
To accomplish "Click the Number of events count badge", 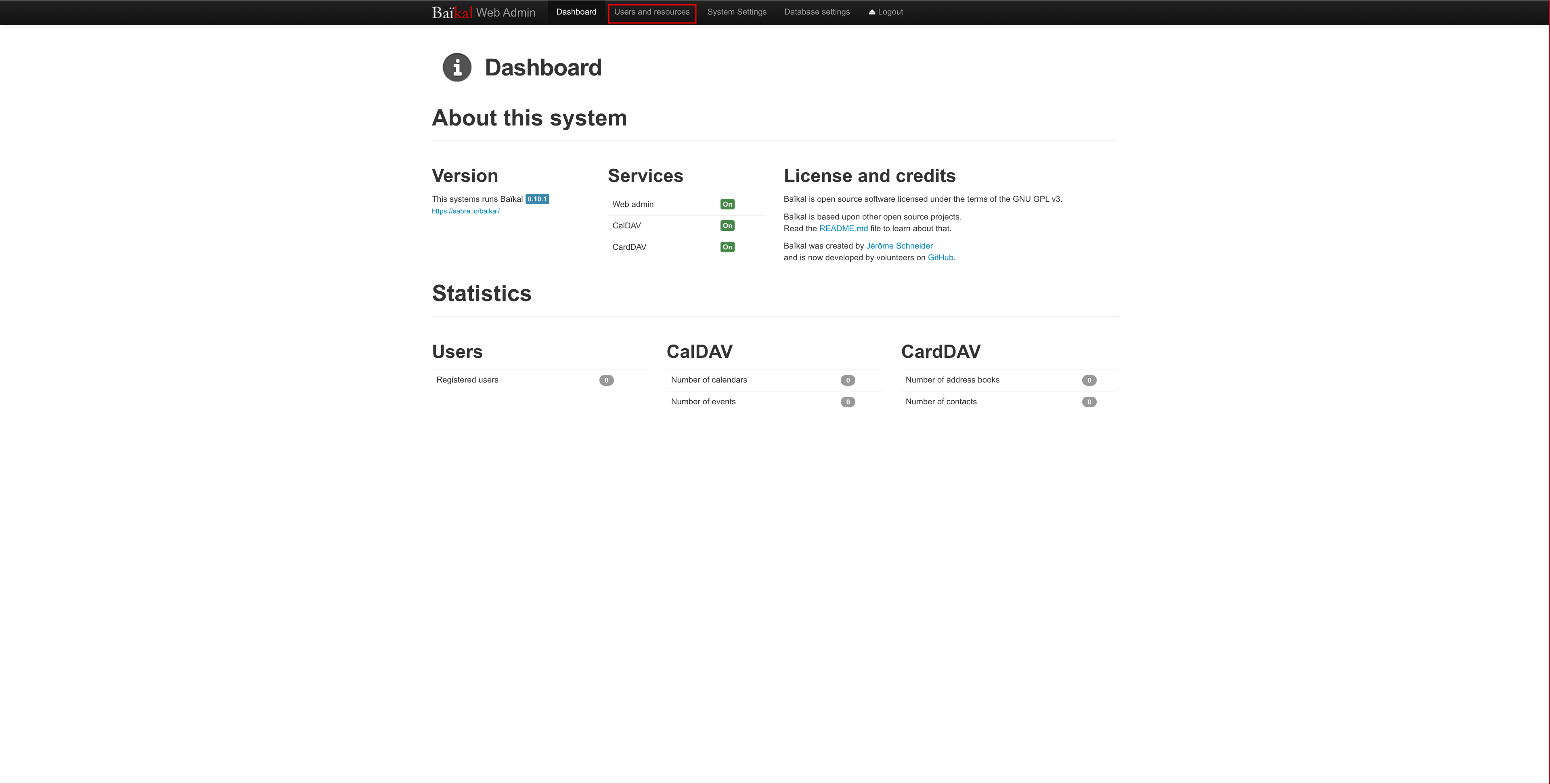I will click(847, 402).
